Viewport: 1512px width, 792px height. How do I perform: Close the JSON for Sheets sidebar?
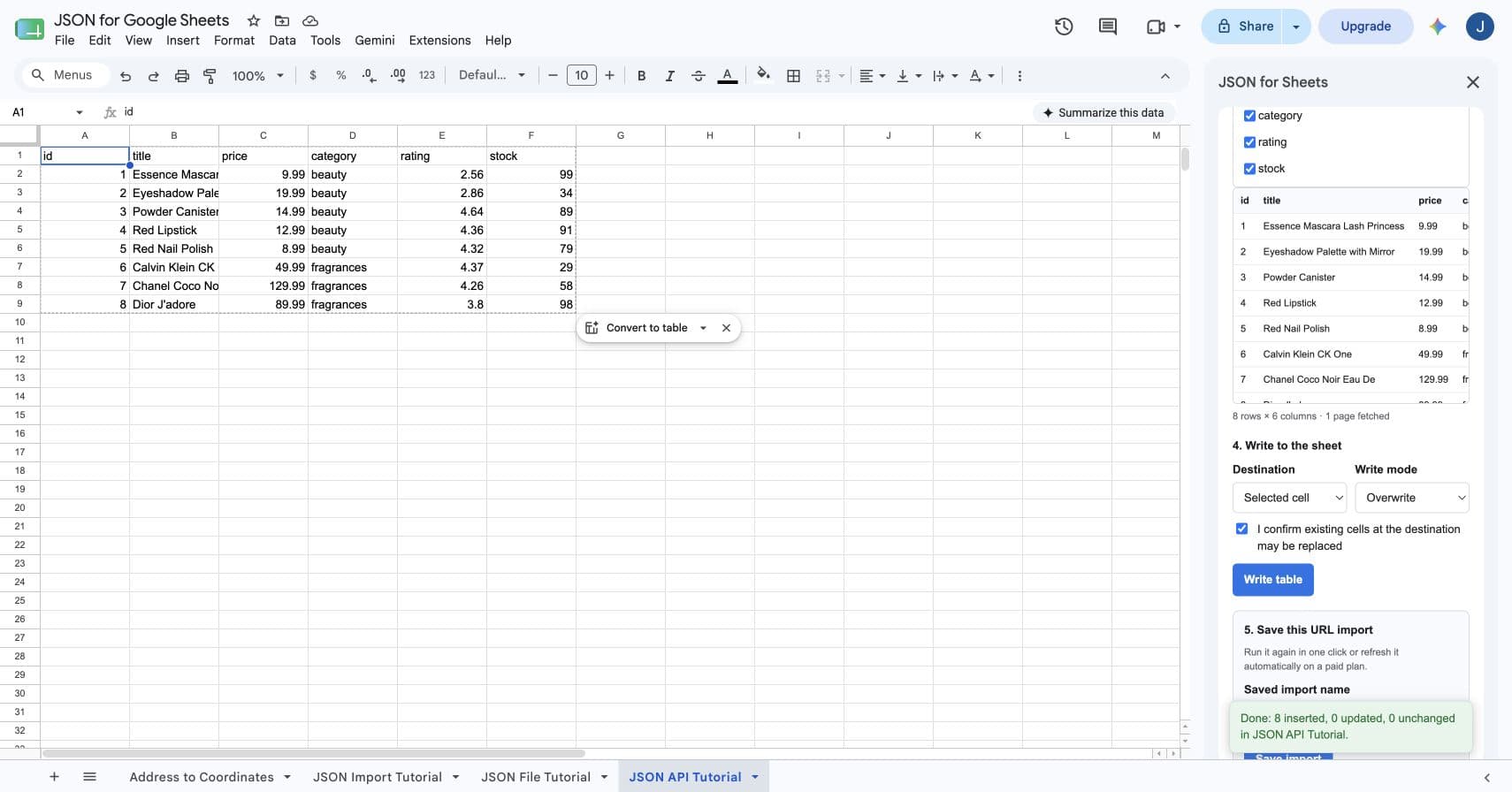[1473, 82]
